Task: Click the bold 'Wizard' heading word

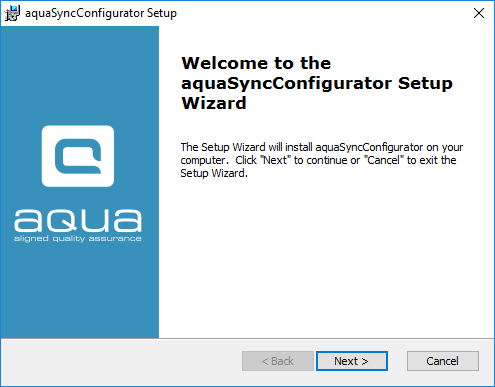Action: 214,103
